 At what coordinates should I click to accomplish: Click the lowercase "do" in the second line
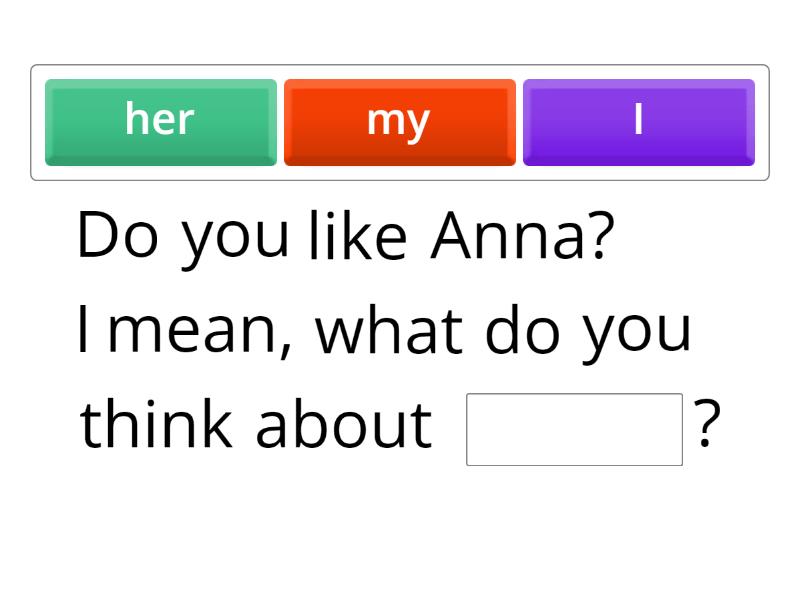[522, 330]
